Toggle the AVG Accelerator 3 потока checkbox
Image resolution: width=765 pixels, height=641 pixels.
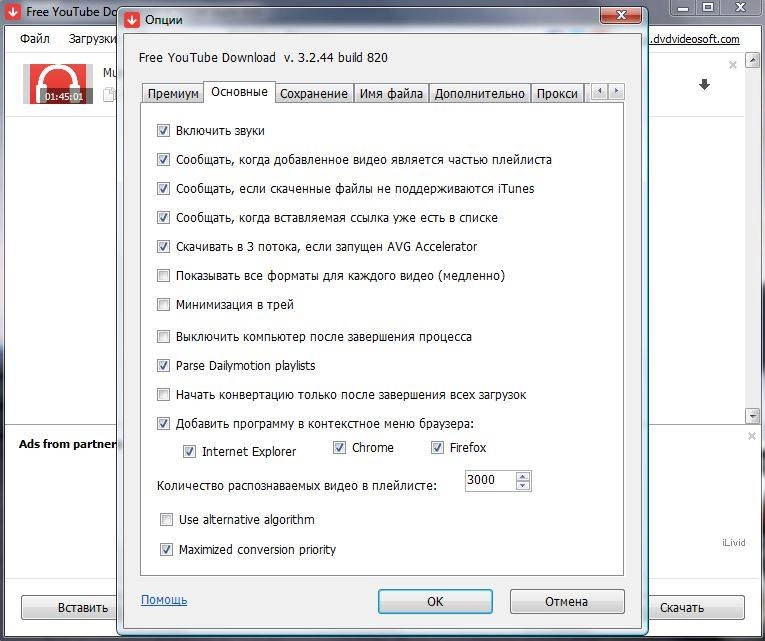(x=163, y=246)
